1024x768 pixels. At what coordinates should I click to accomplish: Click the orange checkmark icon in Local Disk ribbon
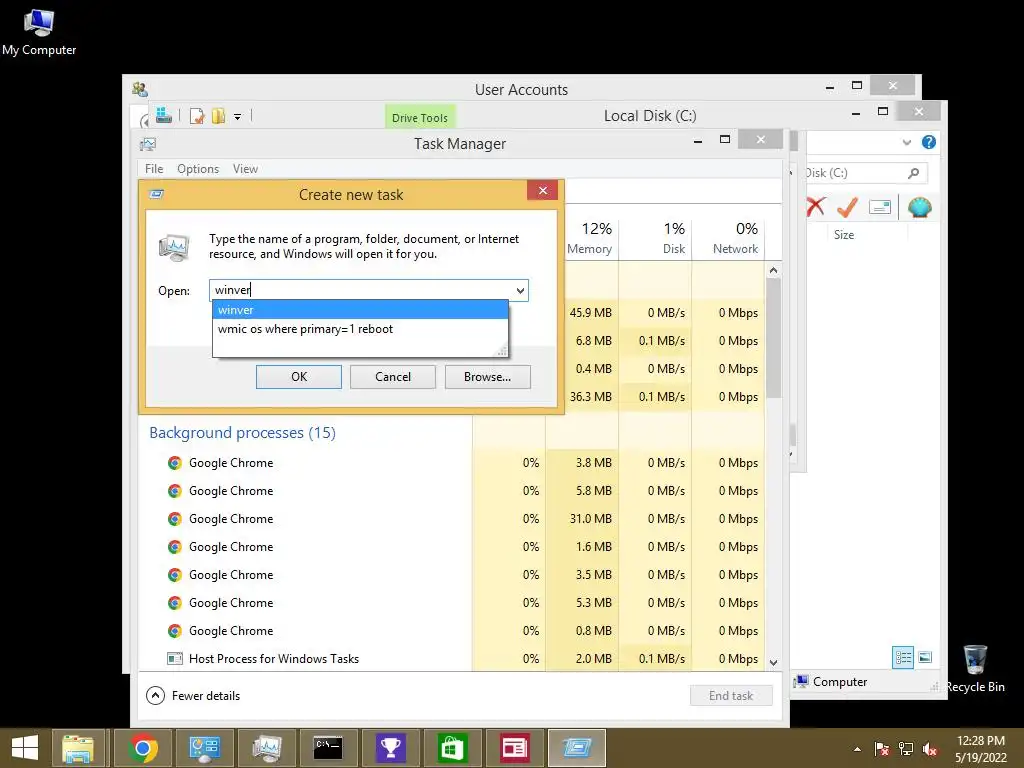847,207
